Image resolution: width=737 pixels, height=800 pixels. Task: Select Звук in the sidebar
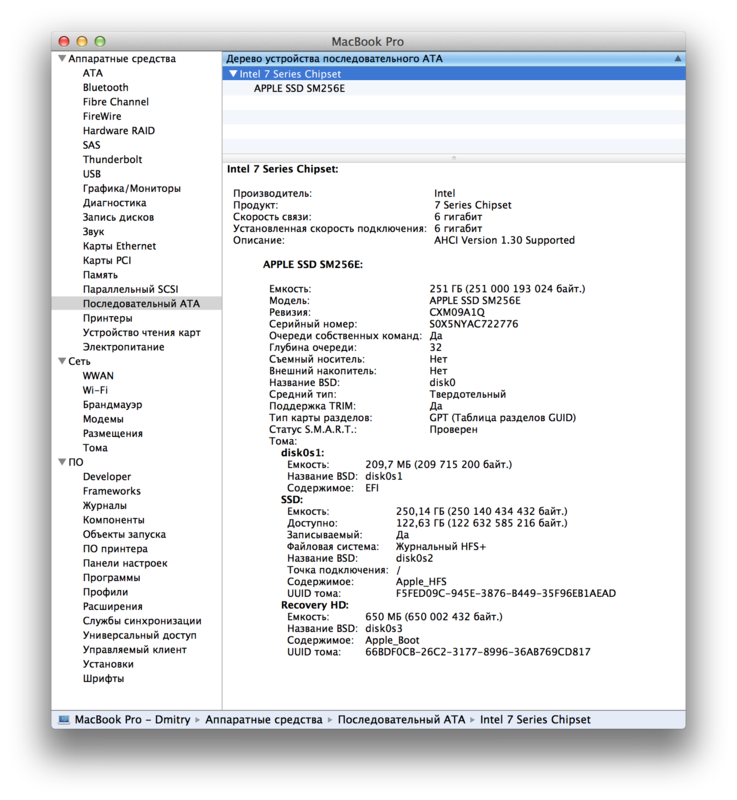pos(93,231)
